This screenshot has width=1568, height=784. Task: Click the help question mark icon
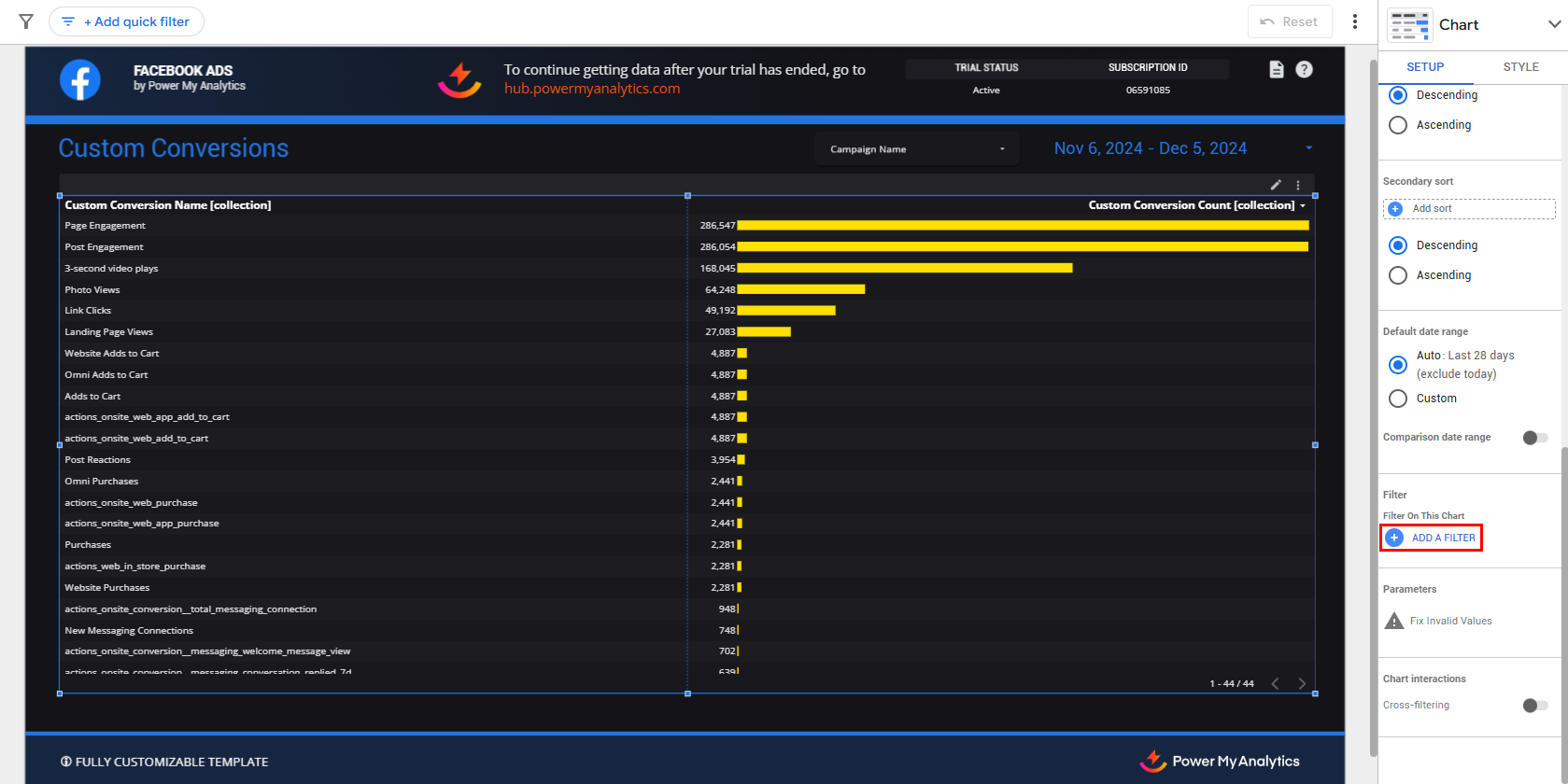tap(1305, 69)
